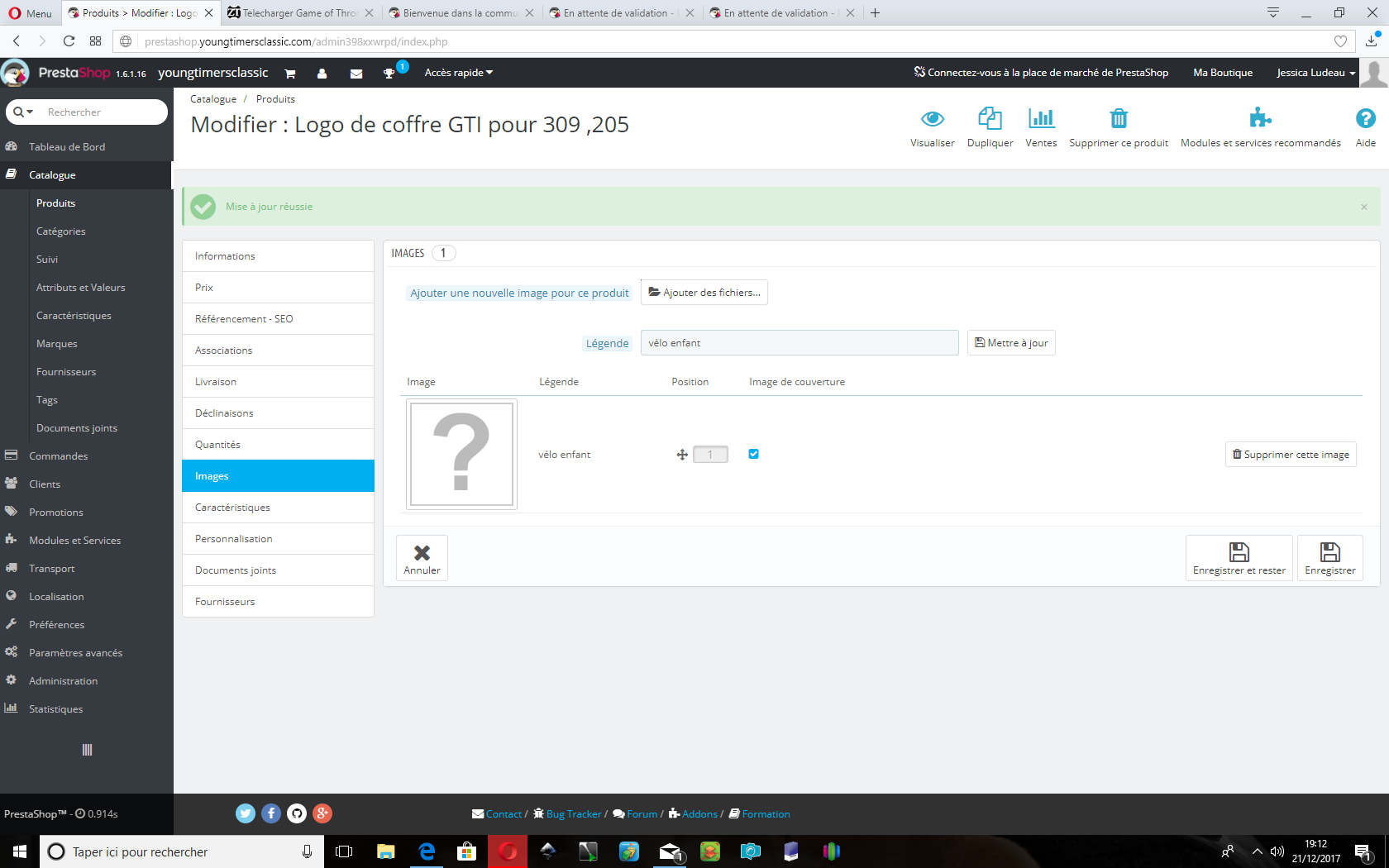
Task: Open PrestaShop marketplace connection link
Action: pos(1041,73)
